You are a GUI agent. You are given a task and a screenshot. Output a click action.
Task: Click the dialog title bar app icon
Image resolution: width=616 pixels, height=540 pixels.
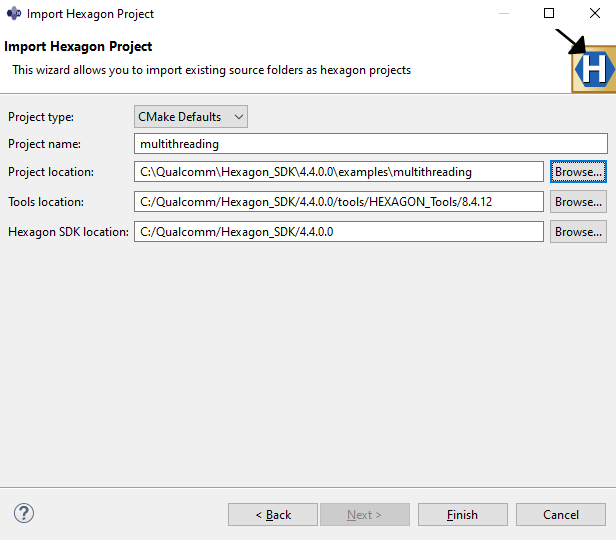(14, 14)
